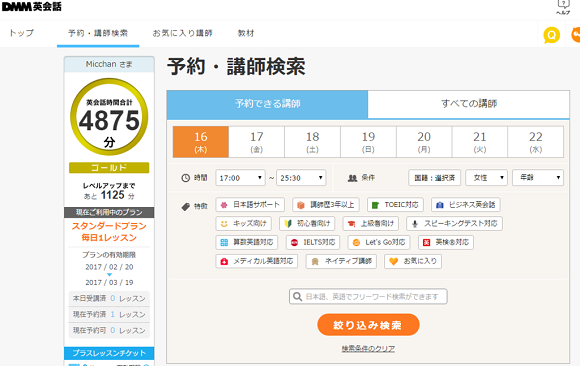The height and width of the screenshot is (366, 580).
Task: Toggle the お気に入り heart filter
Action: coord(413,261)
